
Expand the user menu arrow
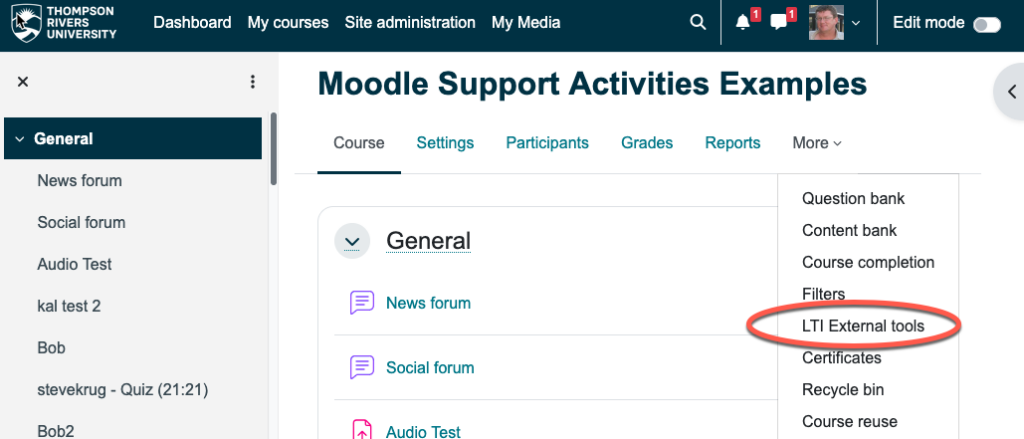(x=856, y=23)
